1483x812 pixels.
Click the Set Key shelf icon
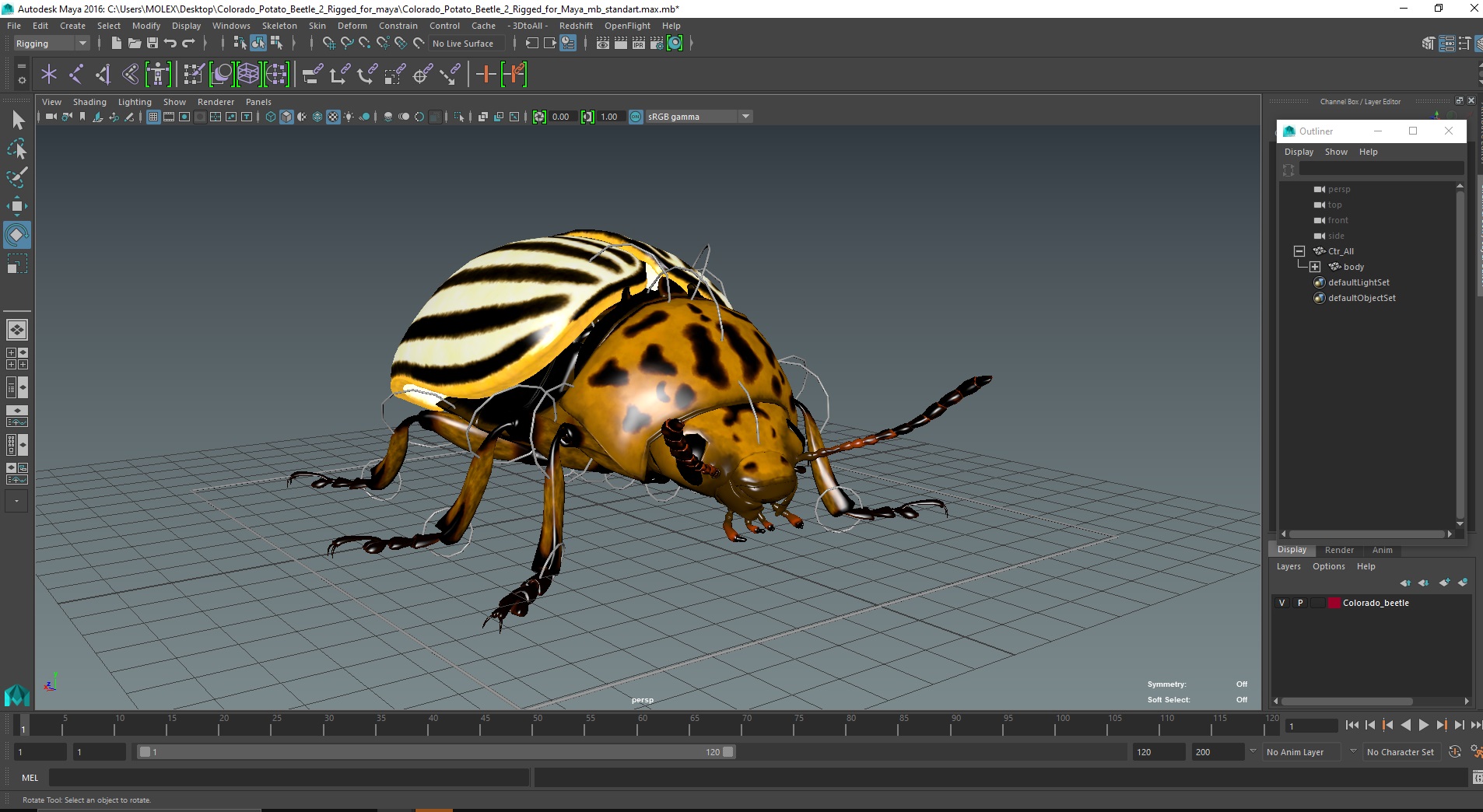coord(486,75)
